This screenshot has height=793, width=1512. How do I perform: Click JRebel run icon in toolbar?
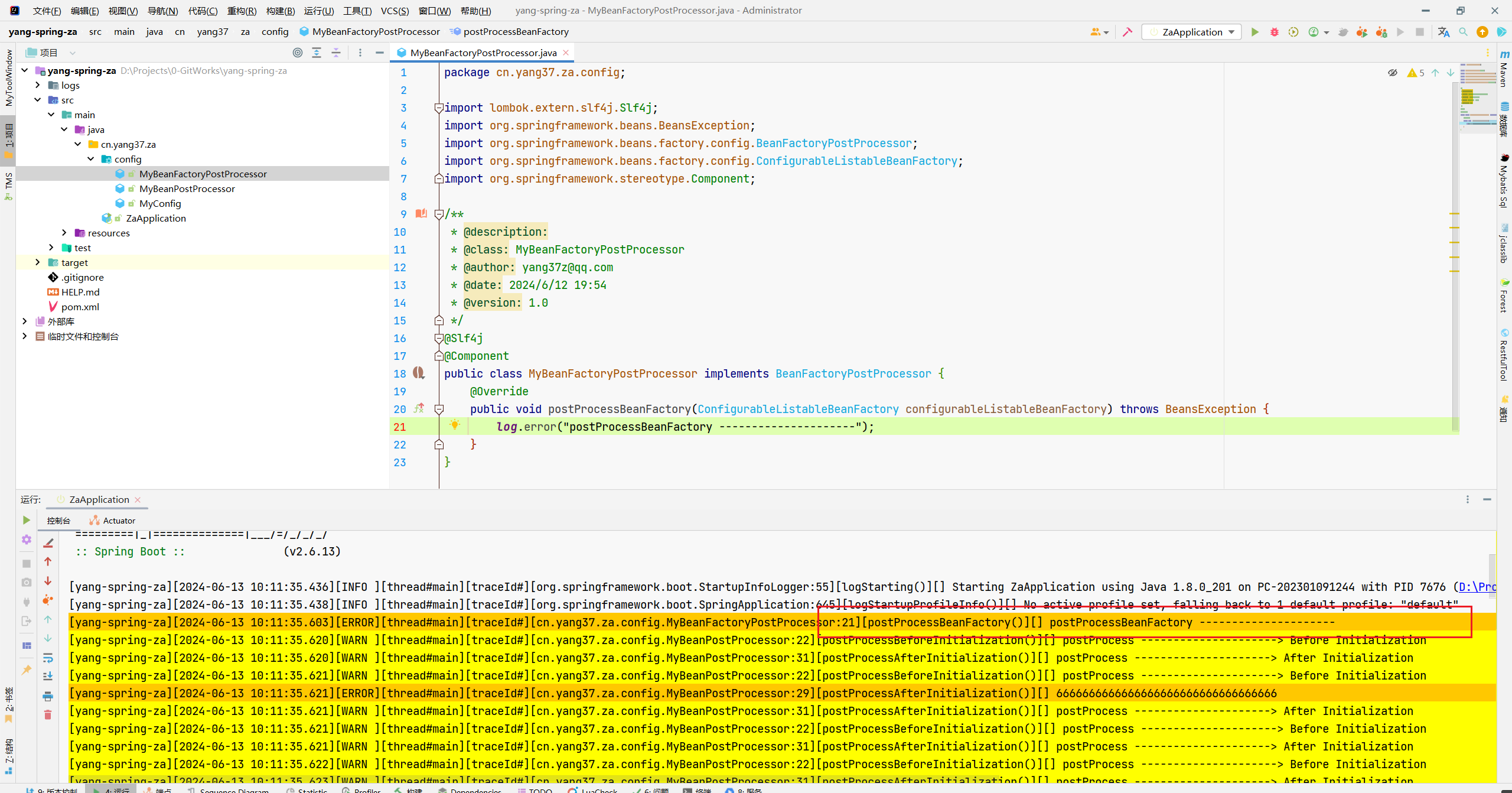coord(1362,32)
